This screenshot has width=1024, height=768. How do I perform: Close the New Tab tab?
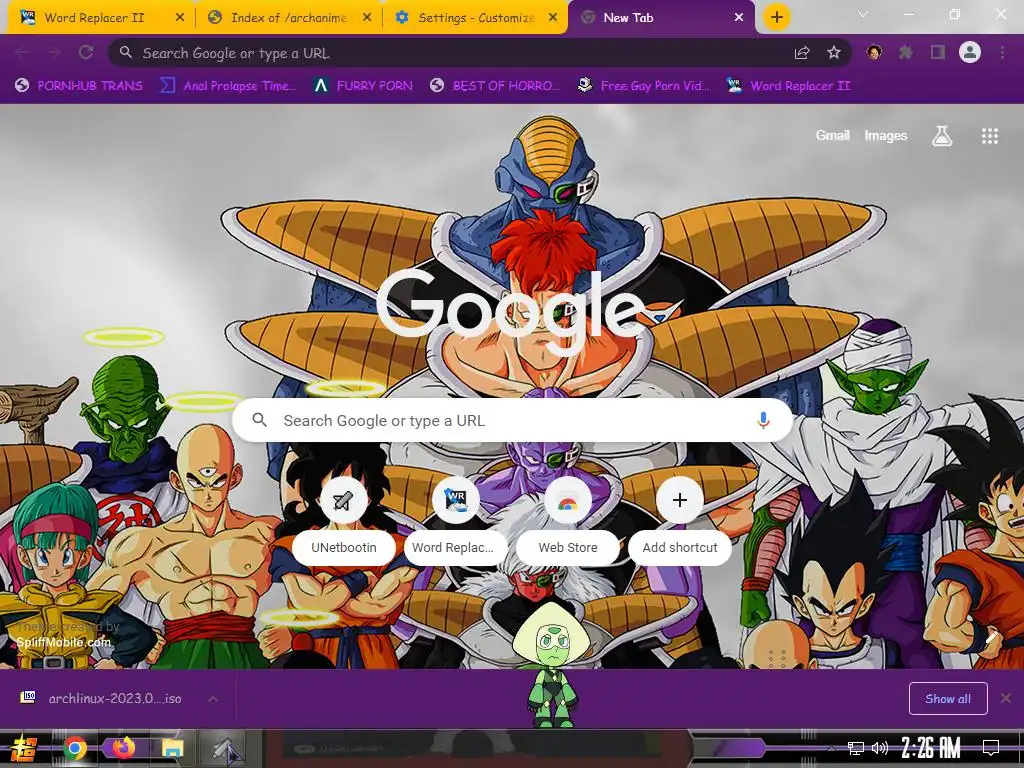[x=739, y=18]
